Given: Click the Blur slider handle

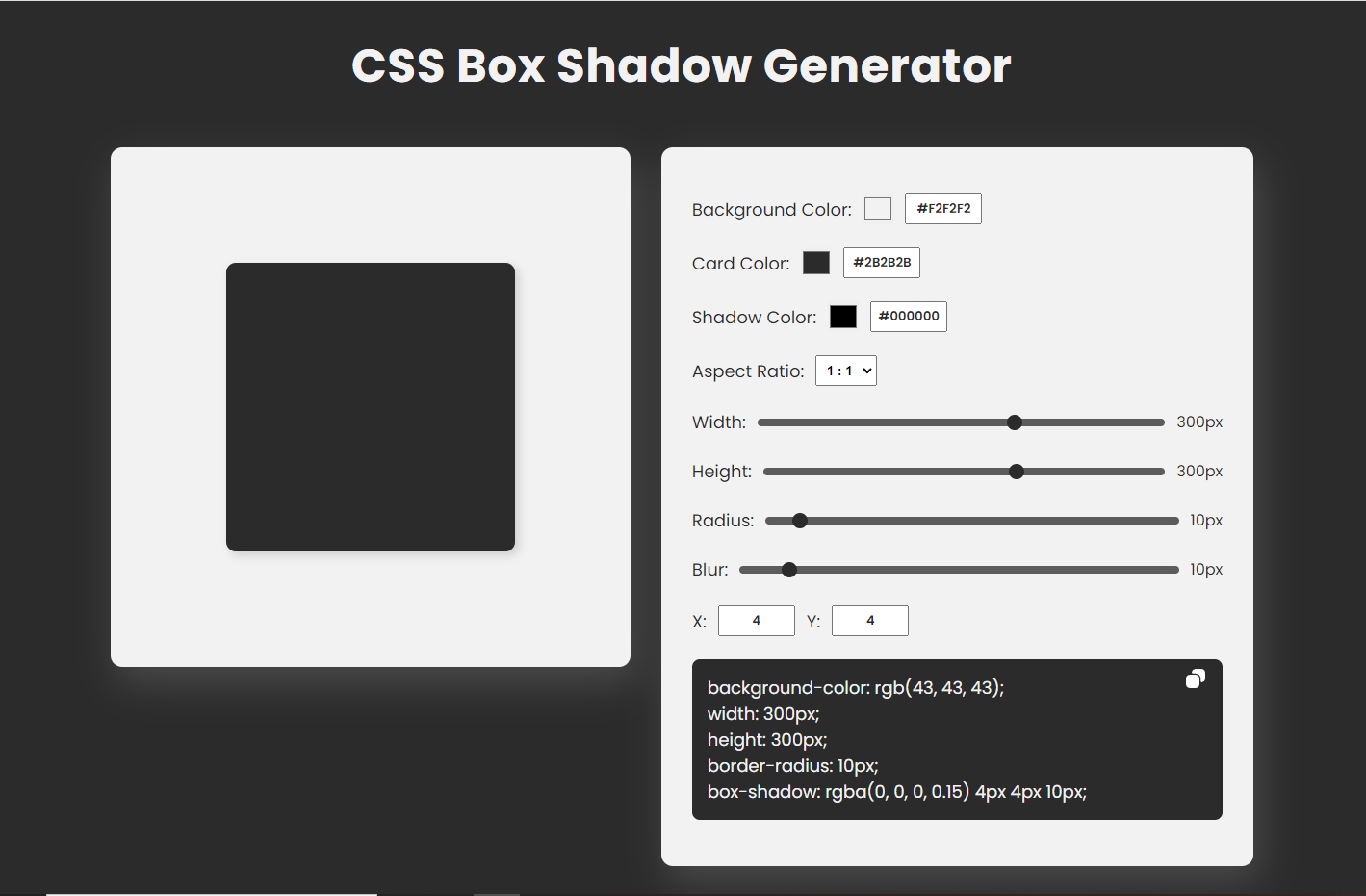Looking at the screenshot, I should pyautogui.click(x=789, y=569).
